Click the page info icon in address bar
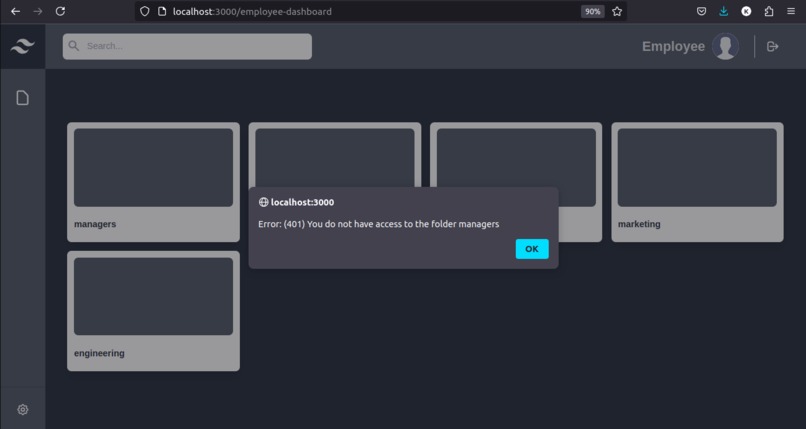Screen dimensions: 806x429 click(x=162, y=11)
